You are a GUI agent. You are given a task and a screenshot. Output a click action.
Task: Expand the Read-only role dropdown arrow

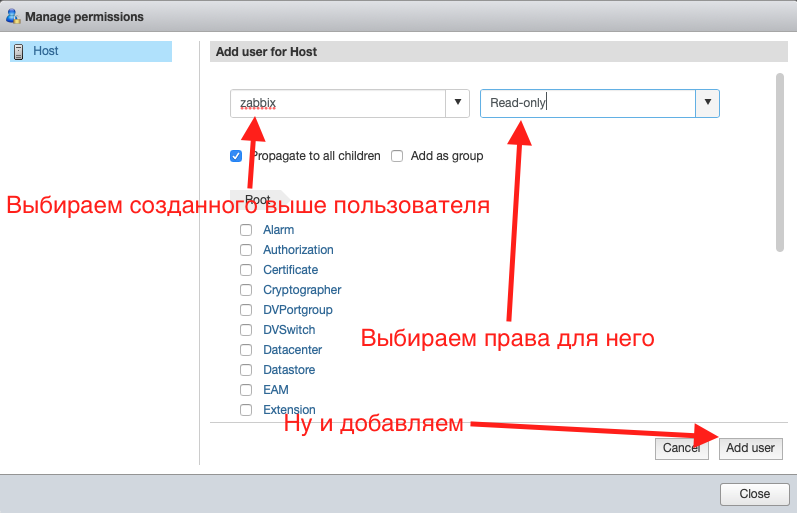(x=707, y=103)
